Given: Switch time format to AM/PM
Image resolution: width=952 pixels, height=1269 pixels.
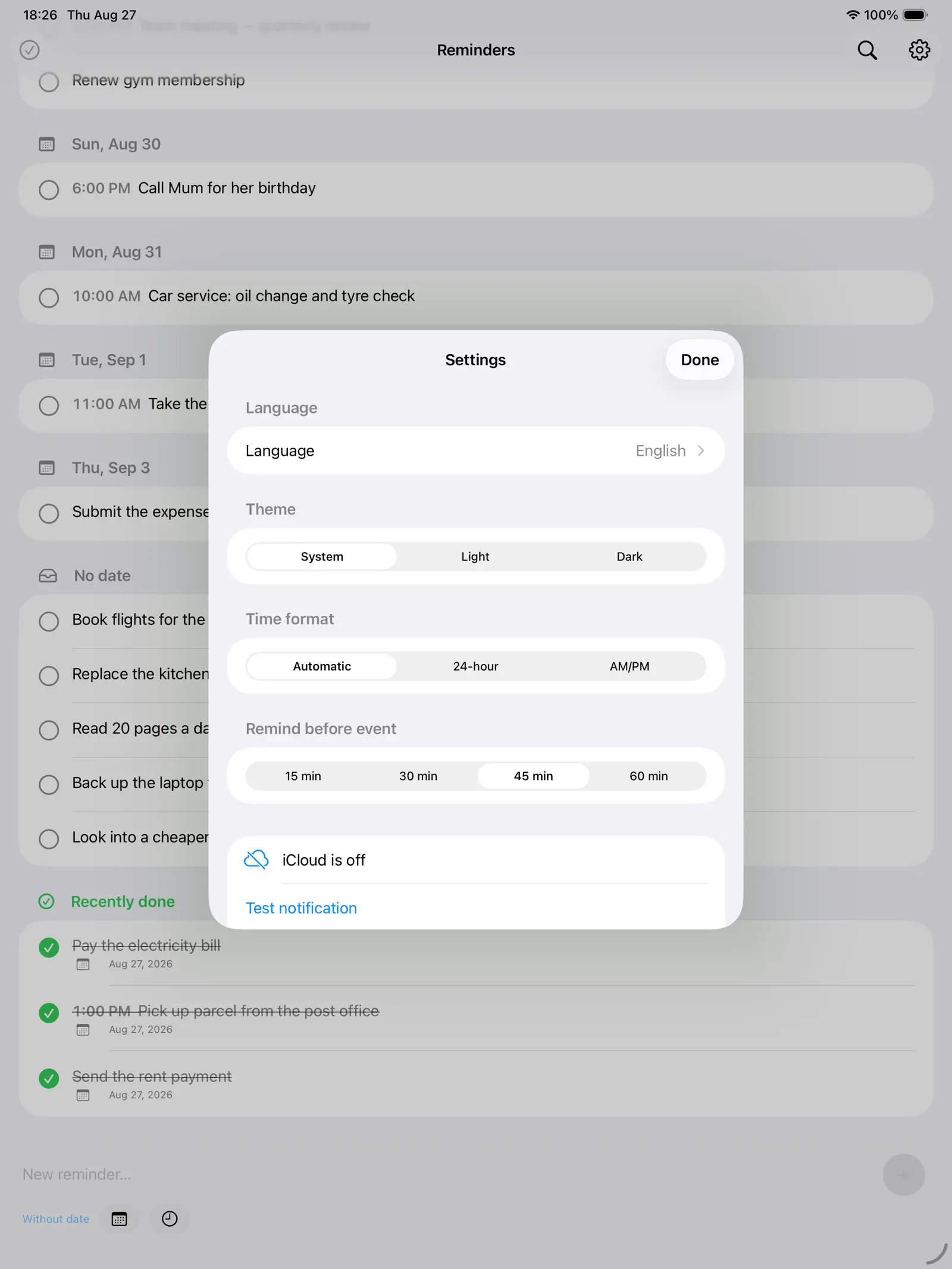Looking at the screenshot, I should pos(629,666).
